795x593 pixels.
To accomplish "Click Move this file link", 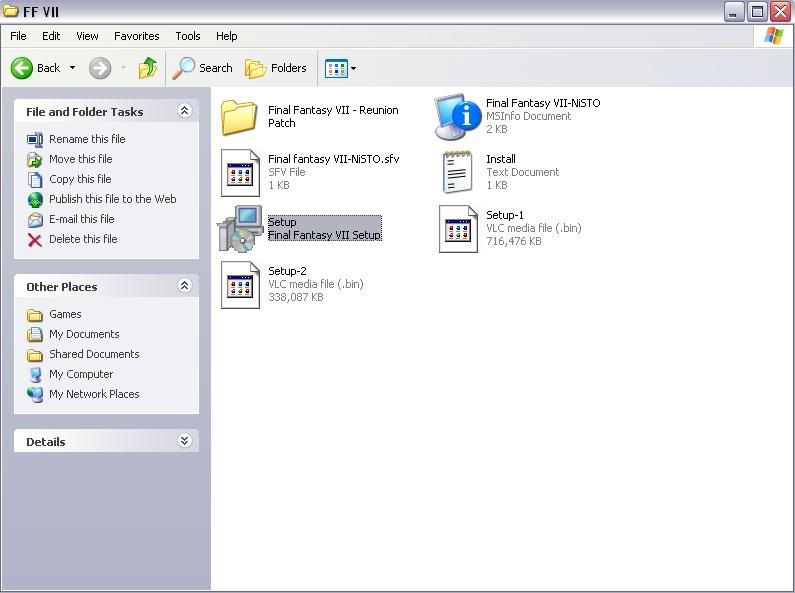I will (81, 159).
